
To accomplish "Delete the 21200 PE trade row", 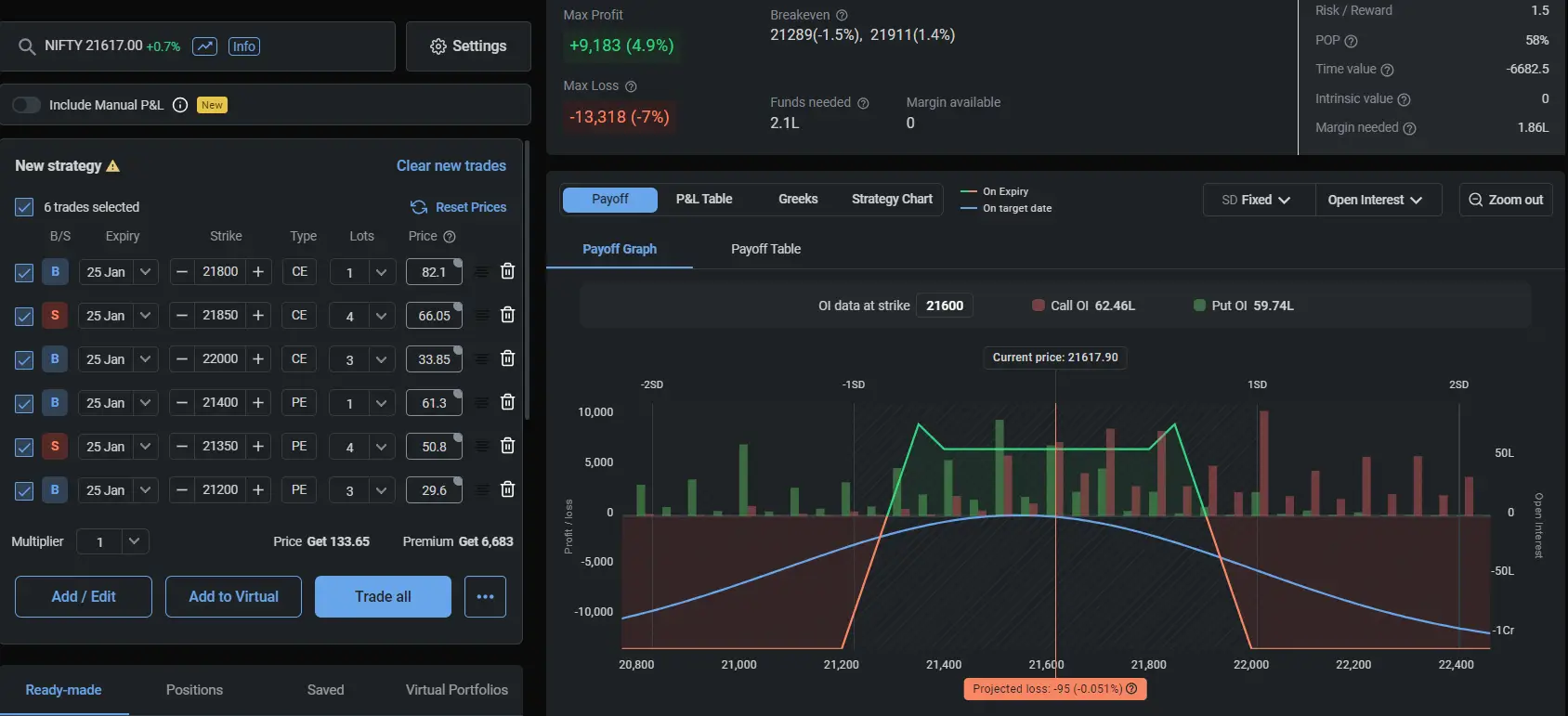I will click(x=507, y=489).
